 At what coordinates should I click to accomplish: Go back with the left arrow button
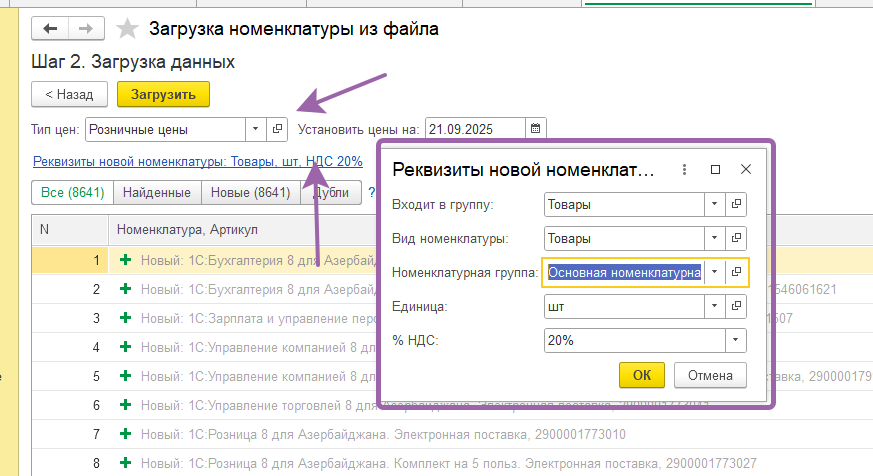(50, 28)
